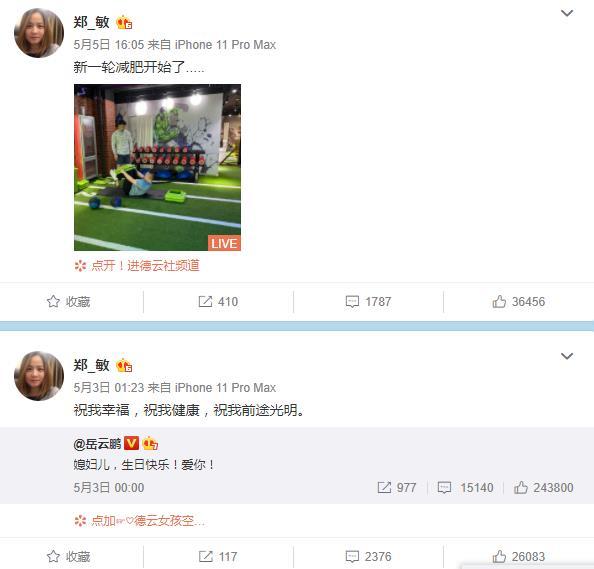Click the orange V verified badge for 岳云鹏
This screenshot has width=594, height=569.
[x=131, y=443]
